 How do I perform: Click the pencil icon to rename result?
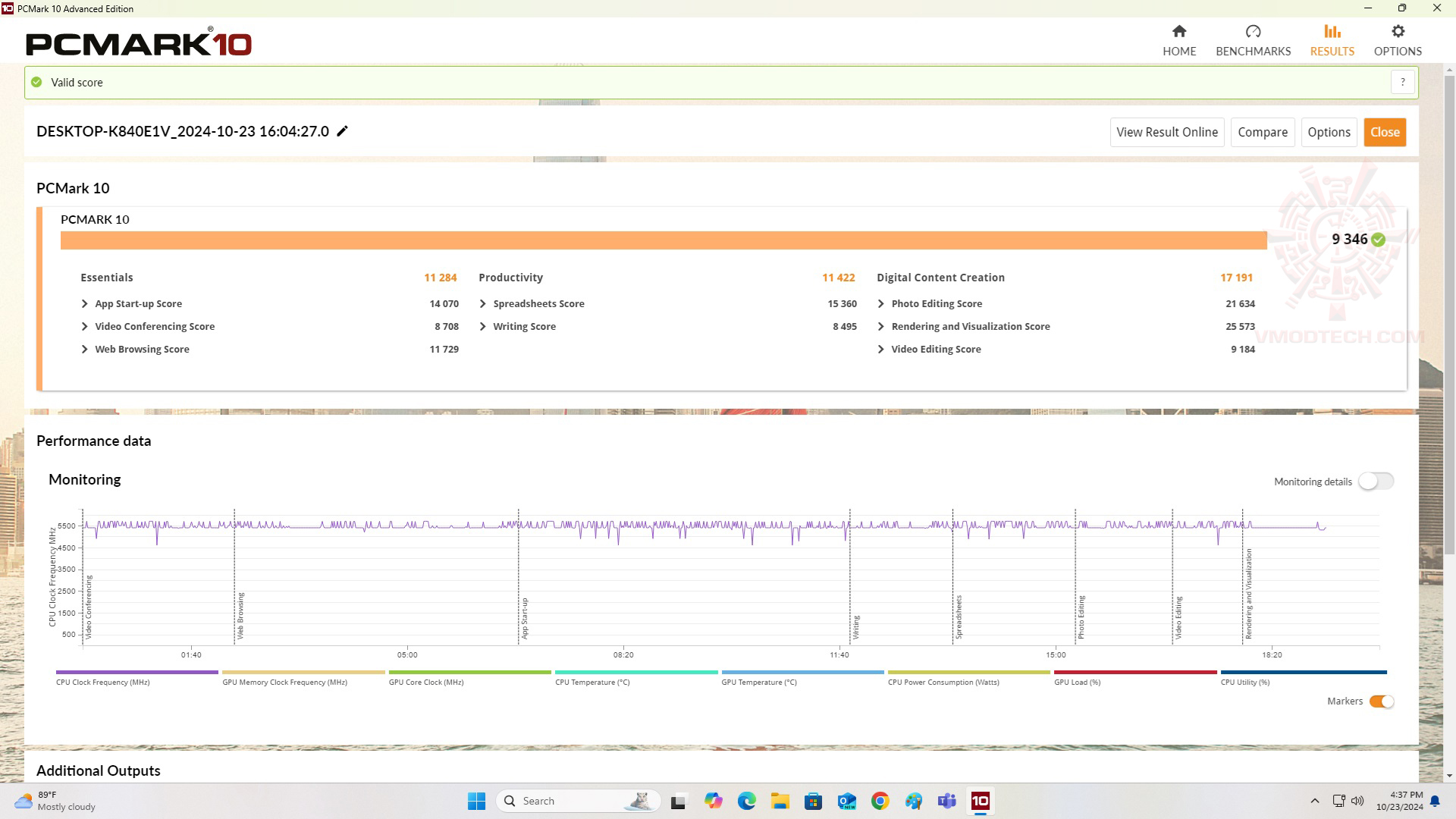(342, 131)
